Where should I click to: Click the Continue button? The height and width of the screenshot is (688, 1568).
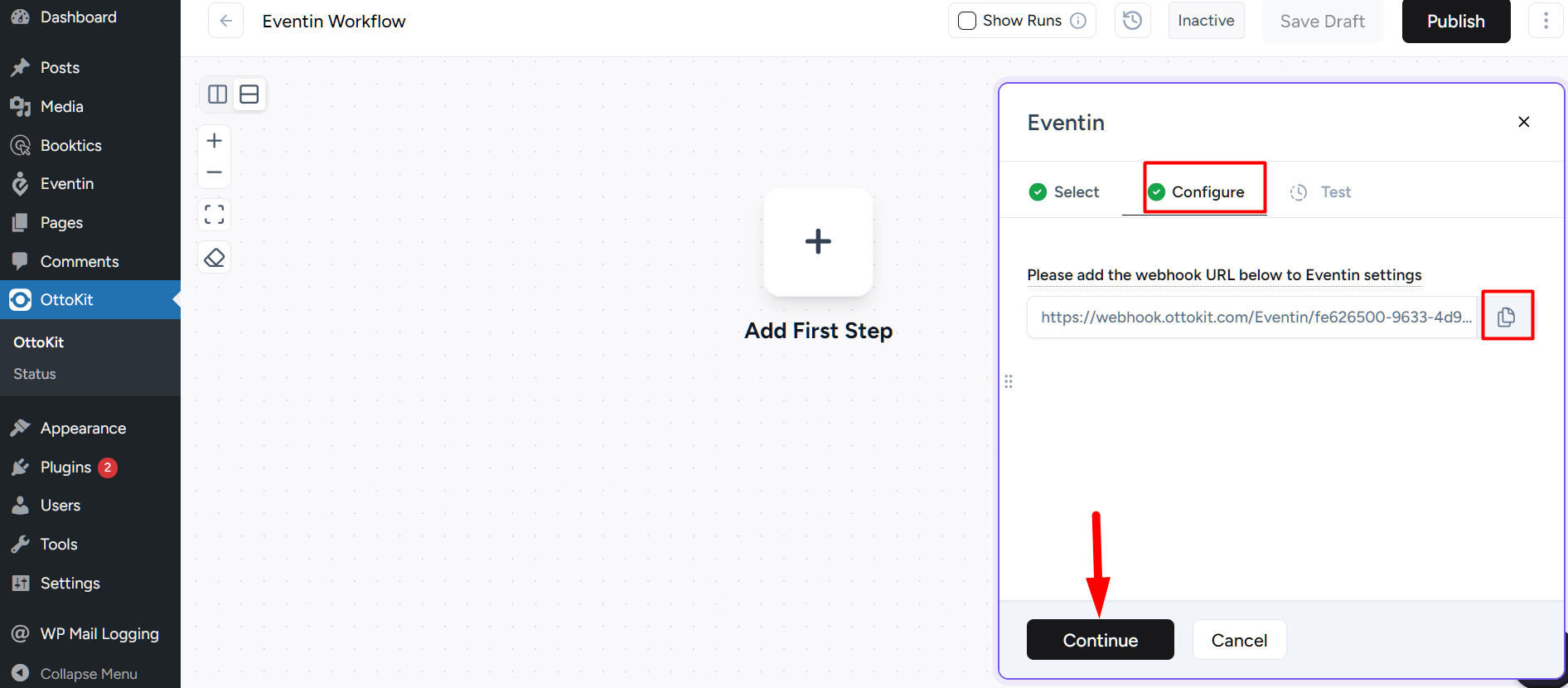pyautogui.click(x=1101, y=640)
